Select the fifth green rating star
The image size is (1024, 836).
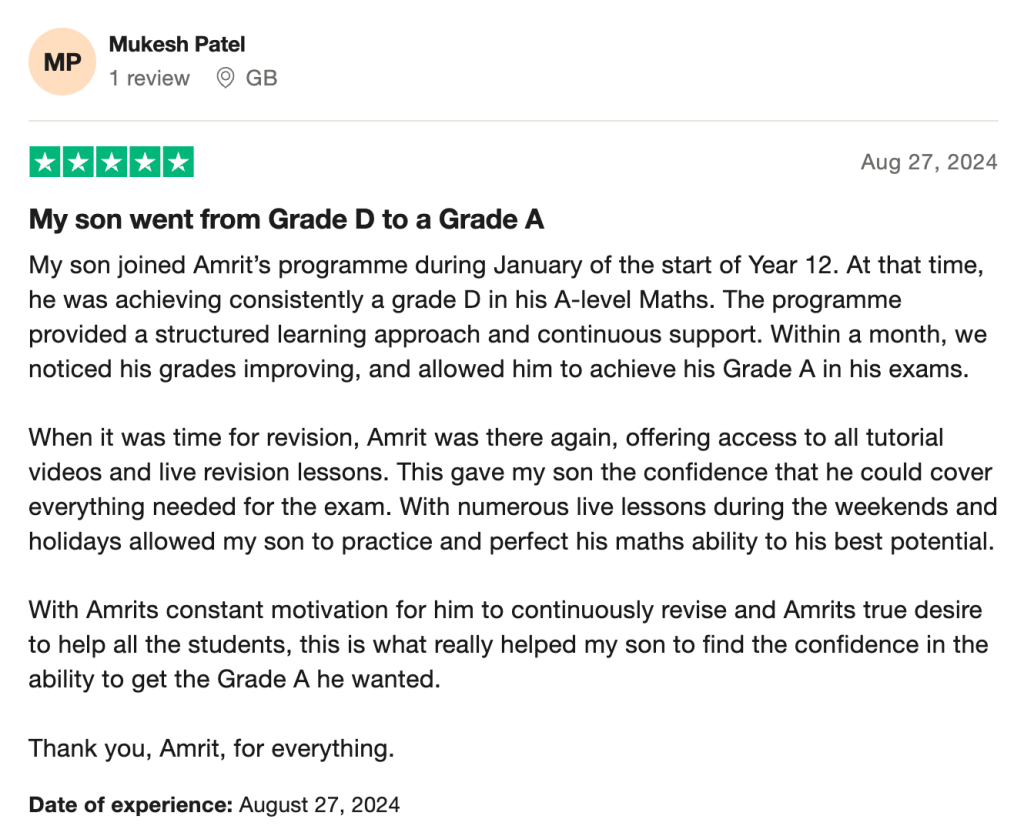pos(178,162)
